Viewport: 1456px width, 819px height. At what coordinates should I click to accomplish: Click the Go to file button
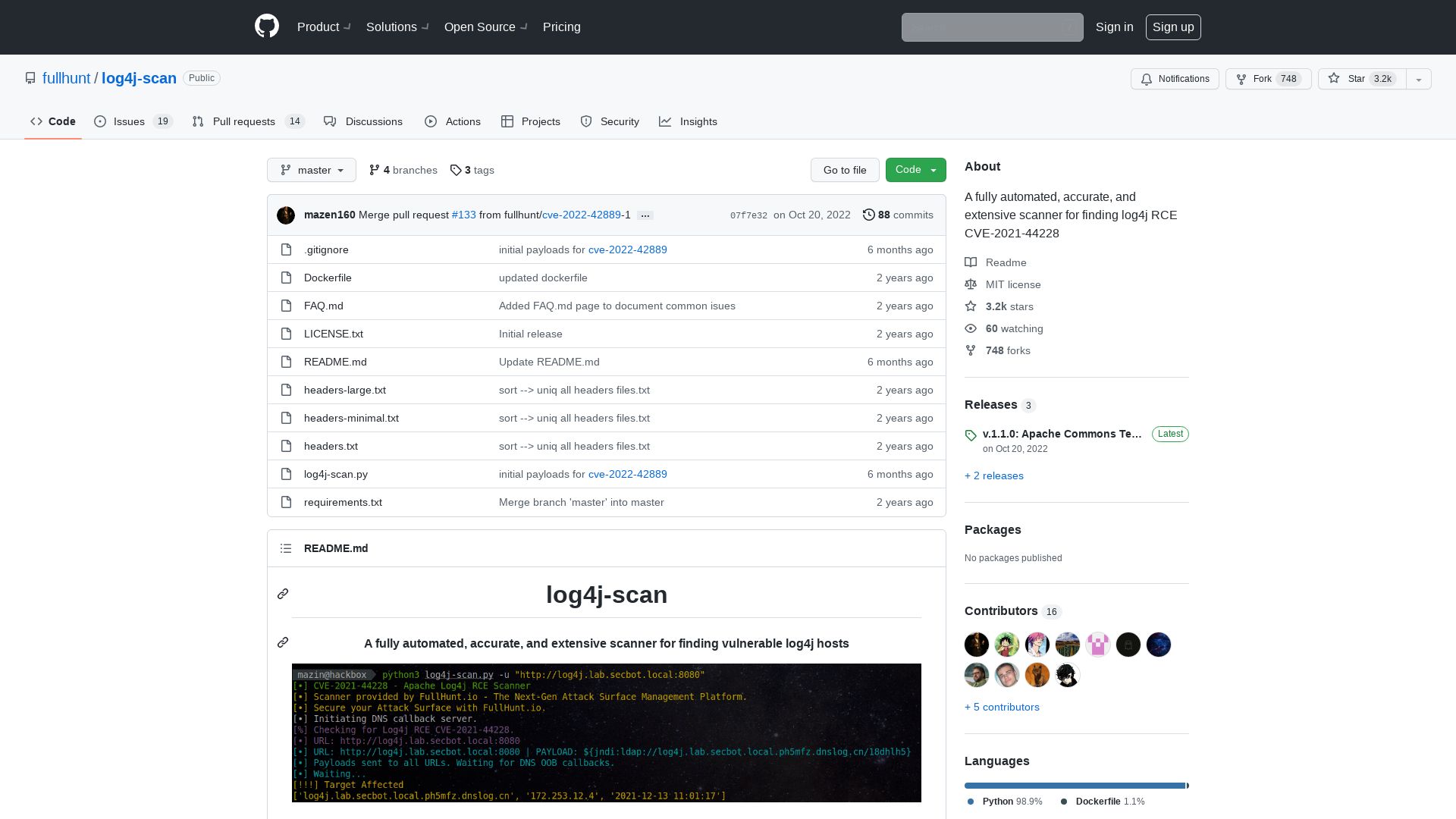tap(845, 170)
